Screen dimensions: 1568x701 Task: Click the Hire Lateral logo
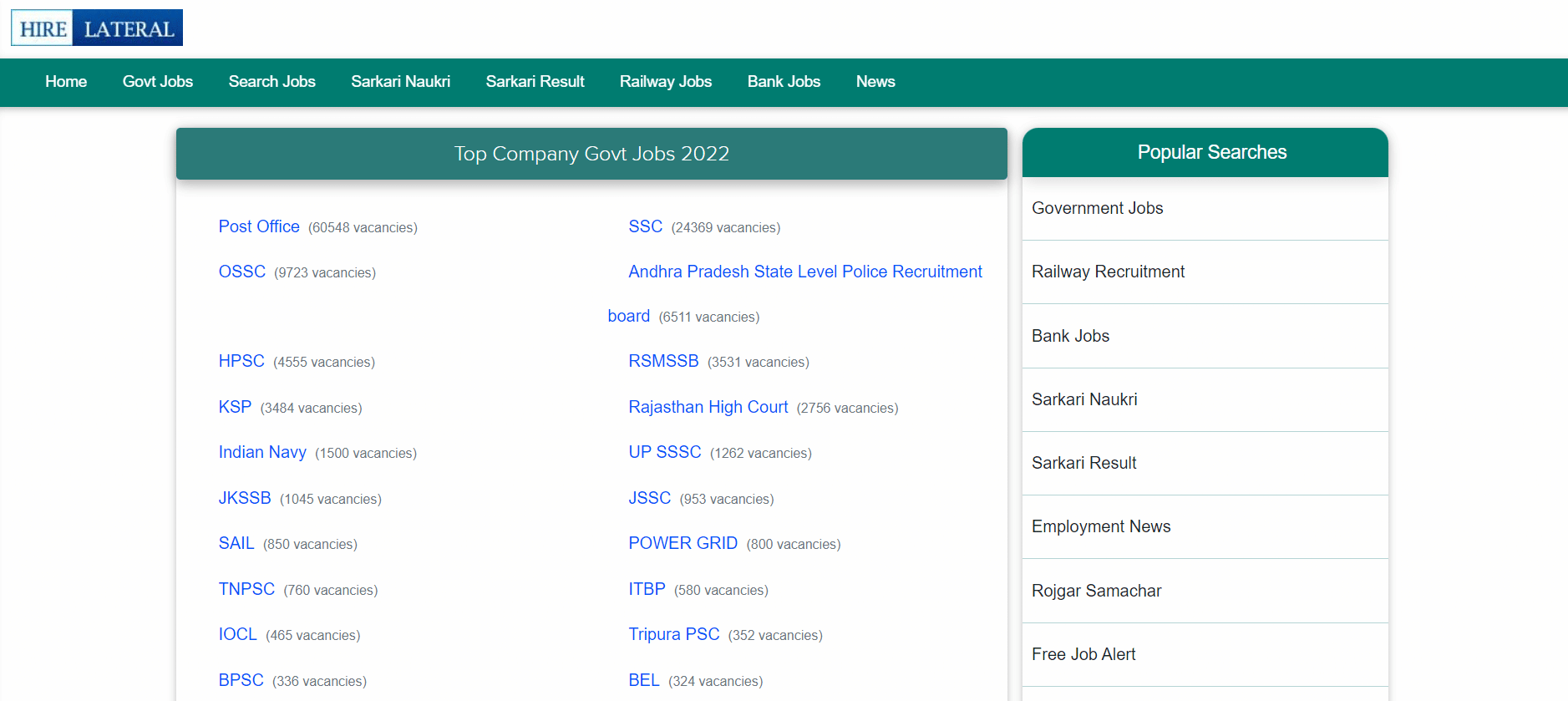(97, 28)
